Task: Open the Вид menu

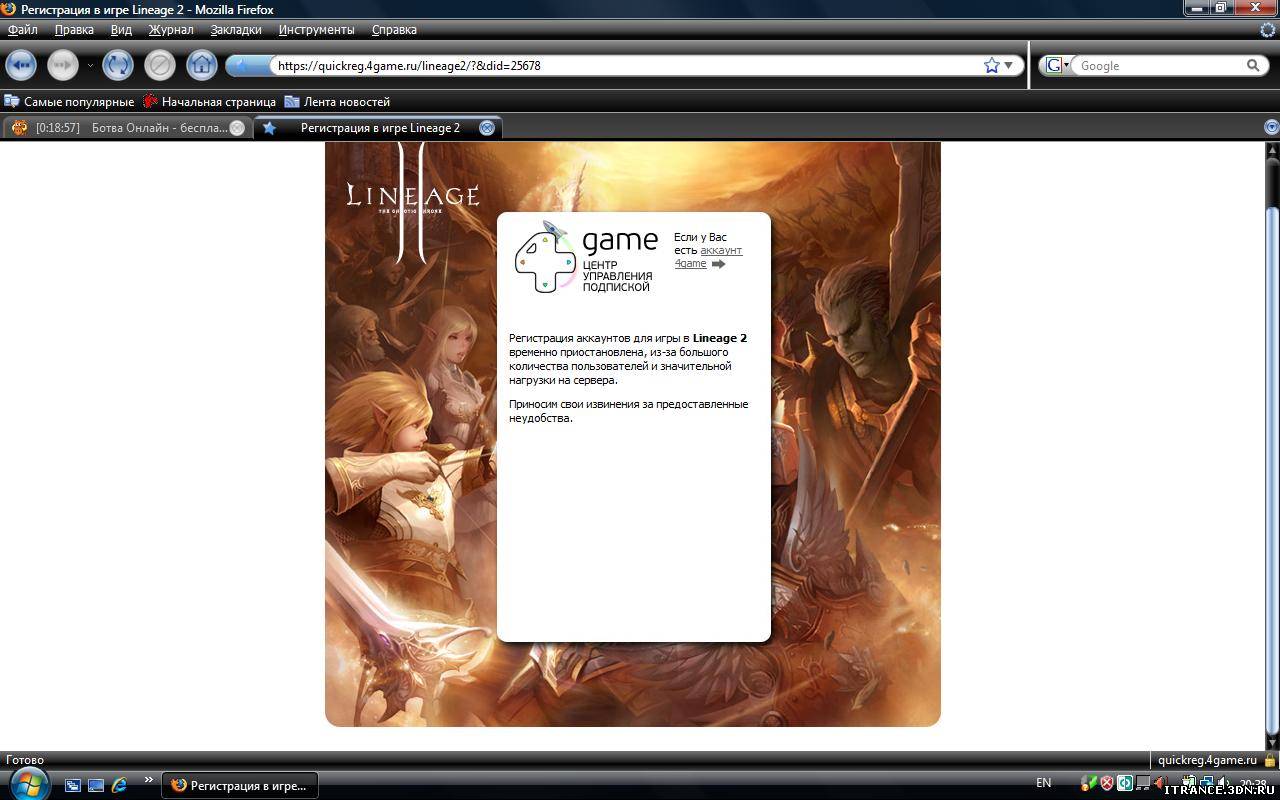Action: point(121,30)
